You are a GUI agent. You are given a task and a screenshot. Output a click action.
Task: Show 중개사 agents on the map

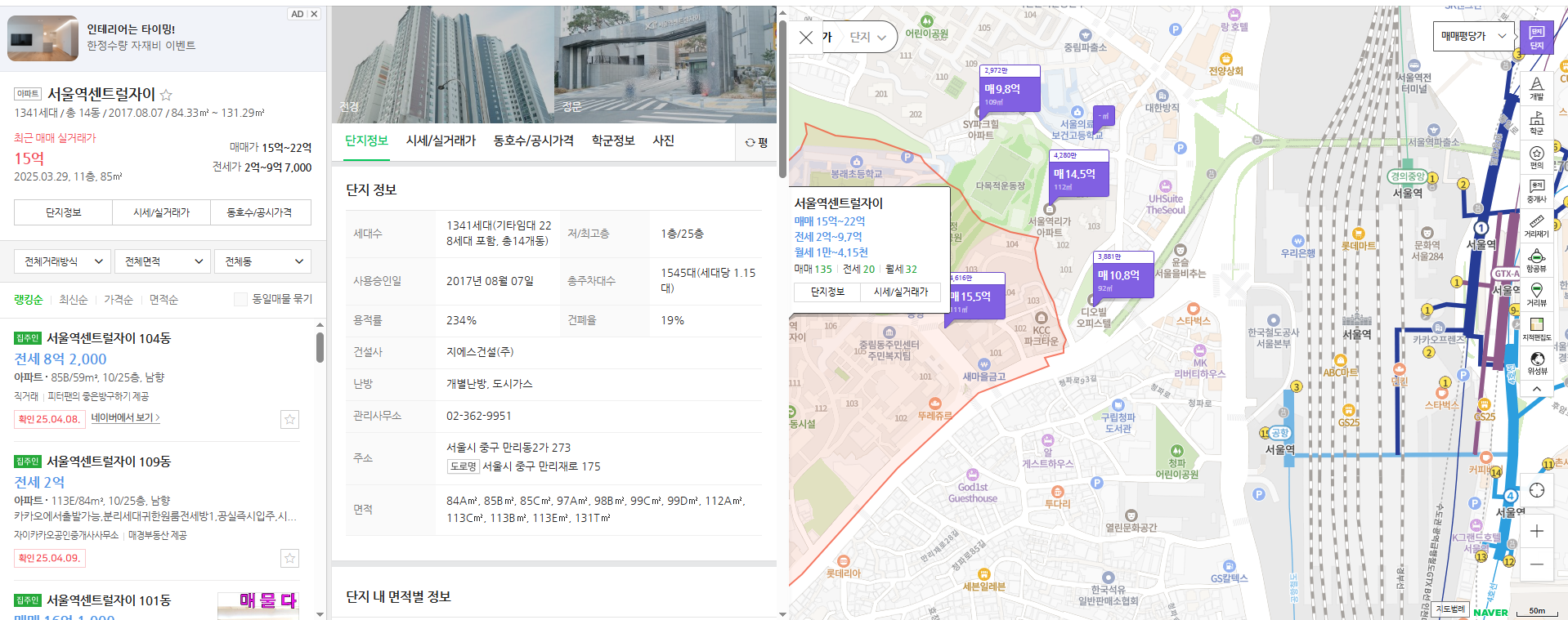[1536, 191]
